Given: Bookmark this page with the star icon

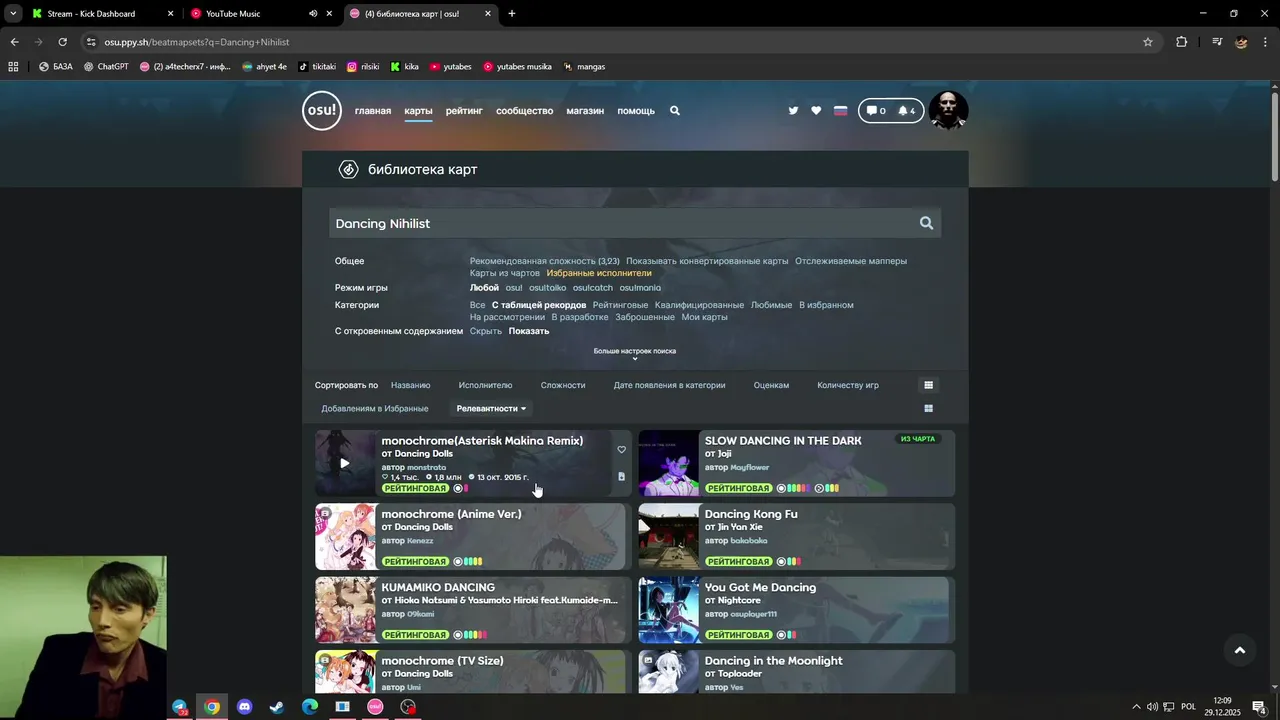Looking at the screenshot, I should coord(1148,42).
